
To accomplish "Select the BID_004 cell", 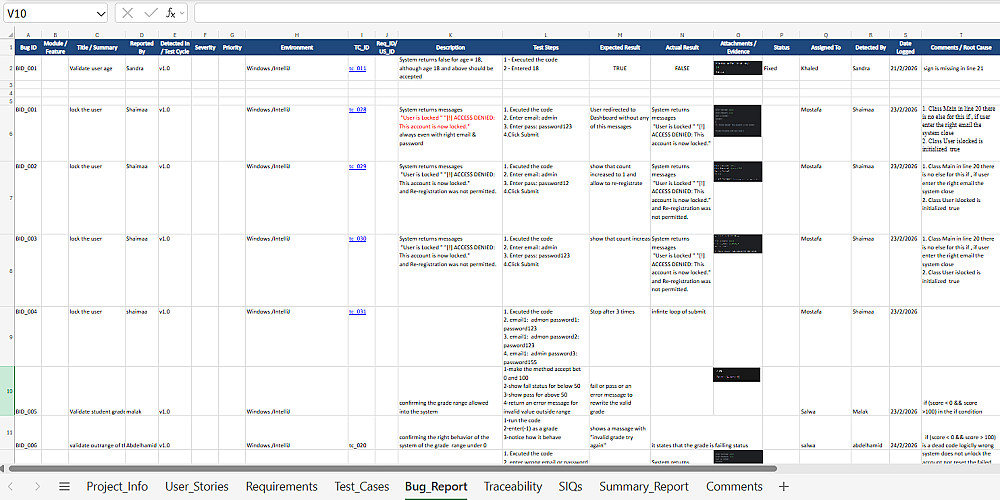I will pos(28,336).
